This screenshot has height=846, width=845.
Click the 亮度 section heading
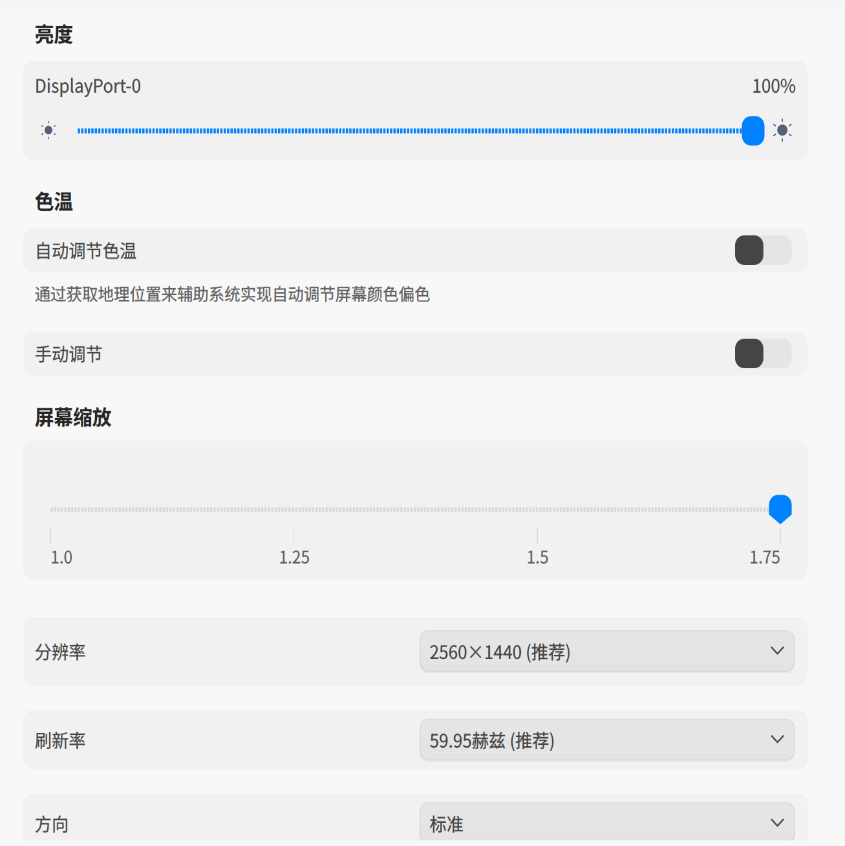54,35
